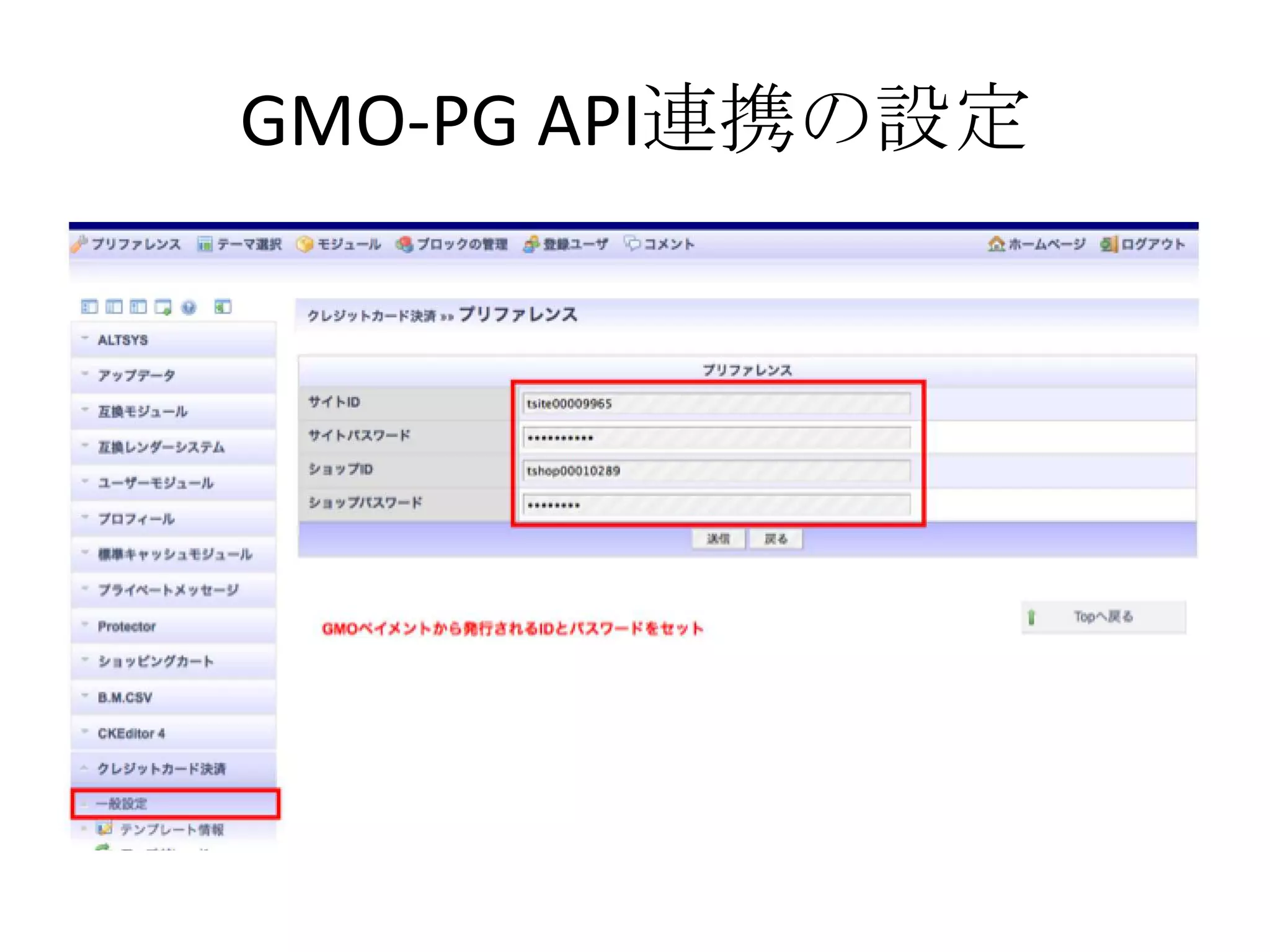Click the 送信 submit button

[719, 539]
